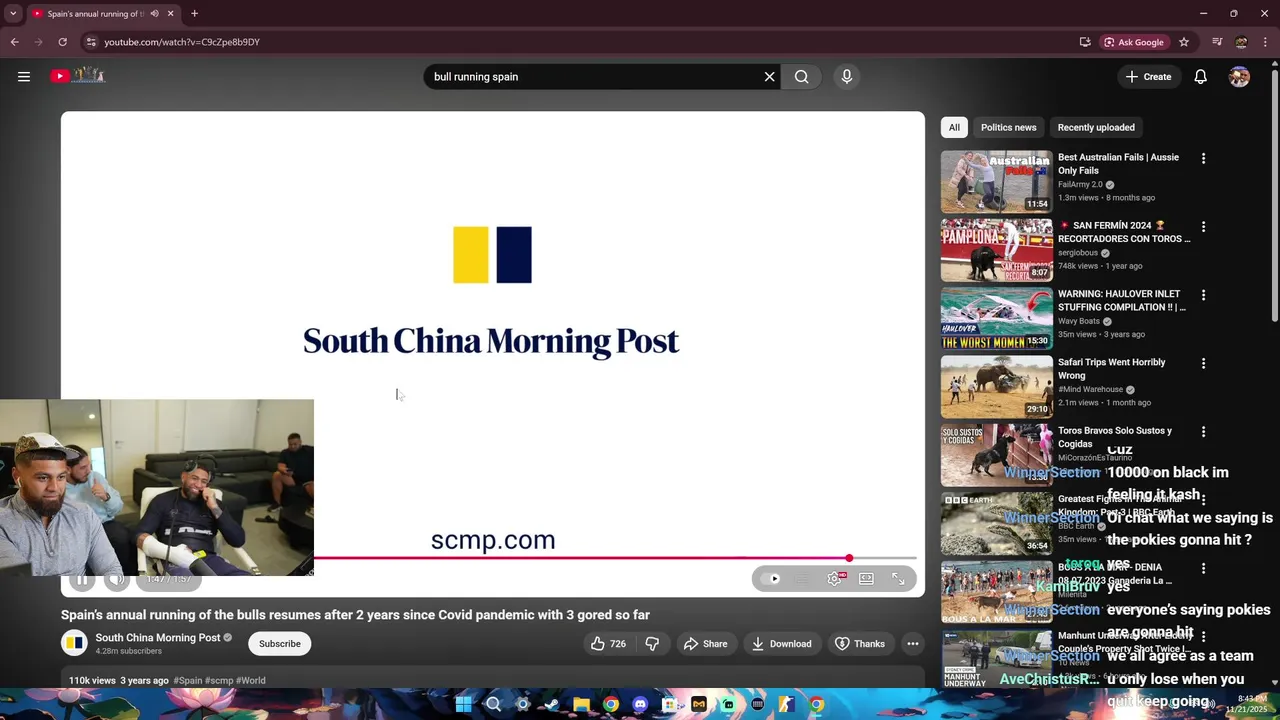Toggle subtitles in the player
This screenshot has width=1280, height=720.
[802, 579]
